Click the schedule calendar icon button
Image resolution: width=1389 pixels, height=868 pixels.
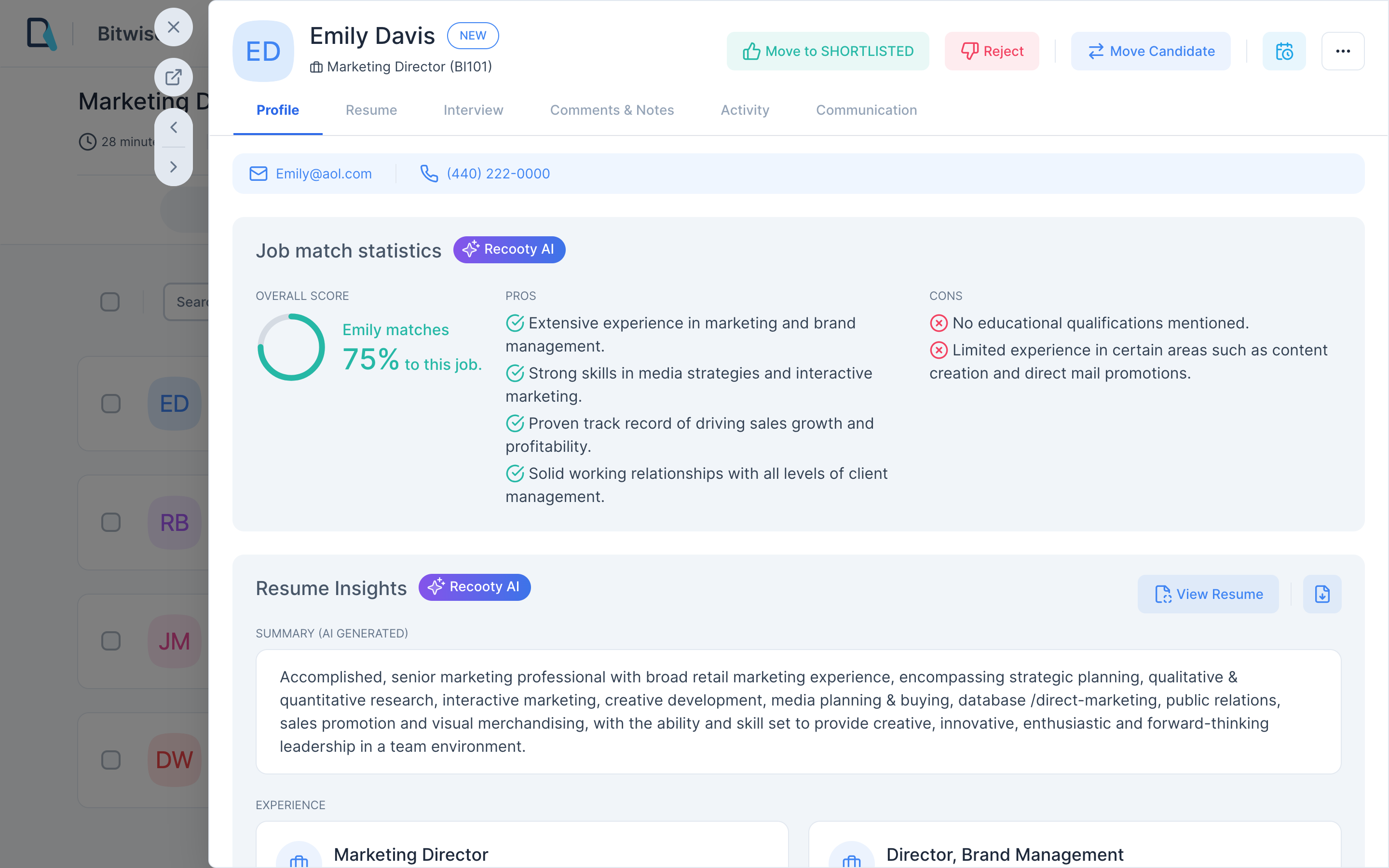(x=1284, y=51)
